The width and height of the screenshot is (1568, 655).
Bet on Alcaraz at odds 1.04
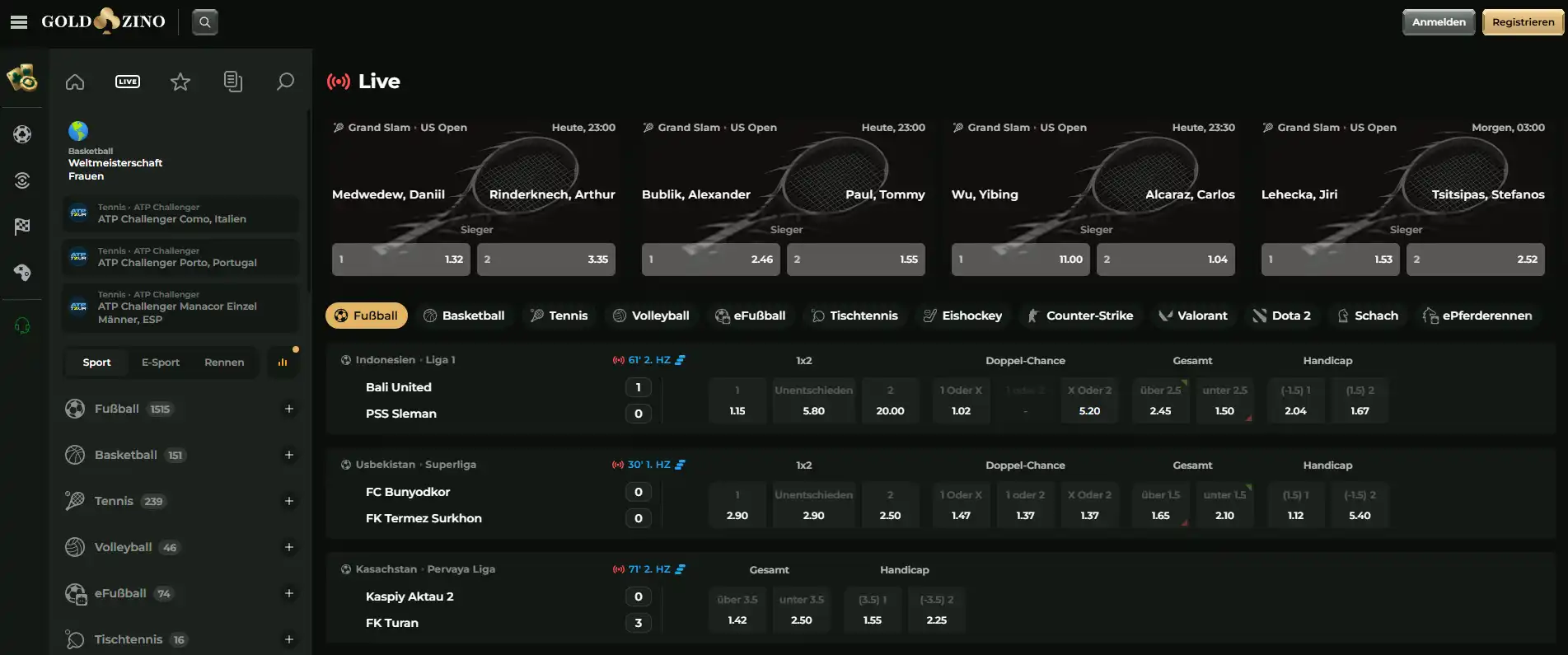1166,260
